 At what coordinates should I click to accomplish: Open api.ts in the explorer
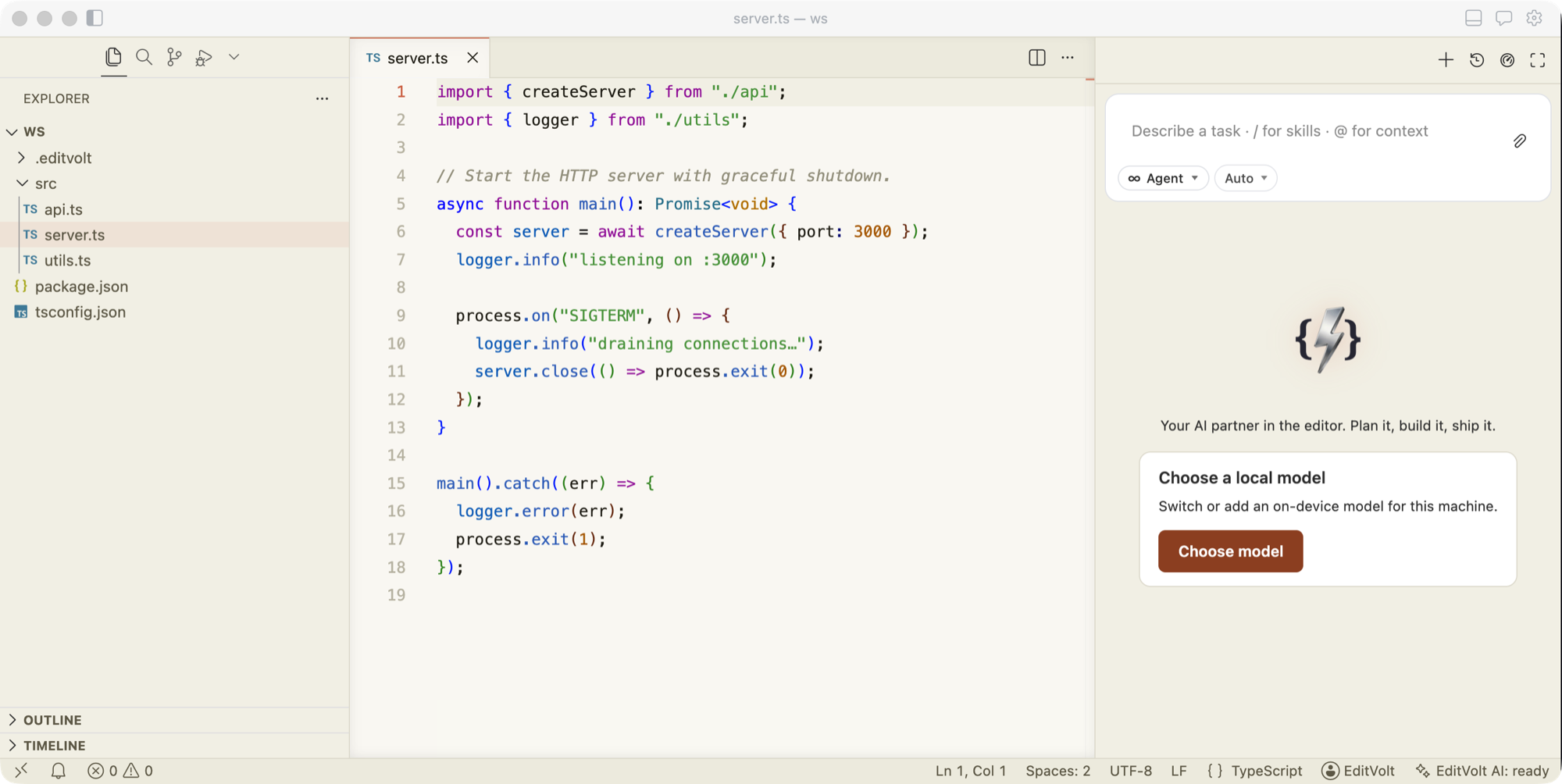pos(174,209)
